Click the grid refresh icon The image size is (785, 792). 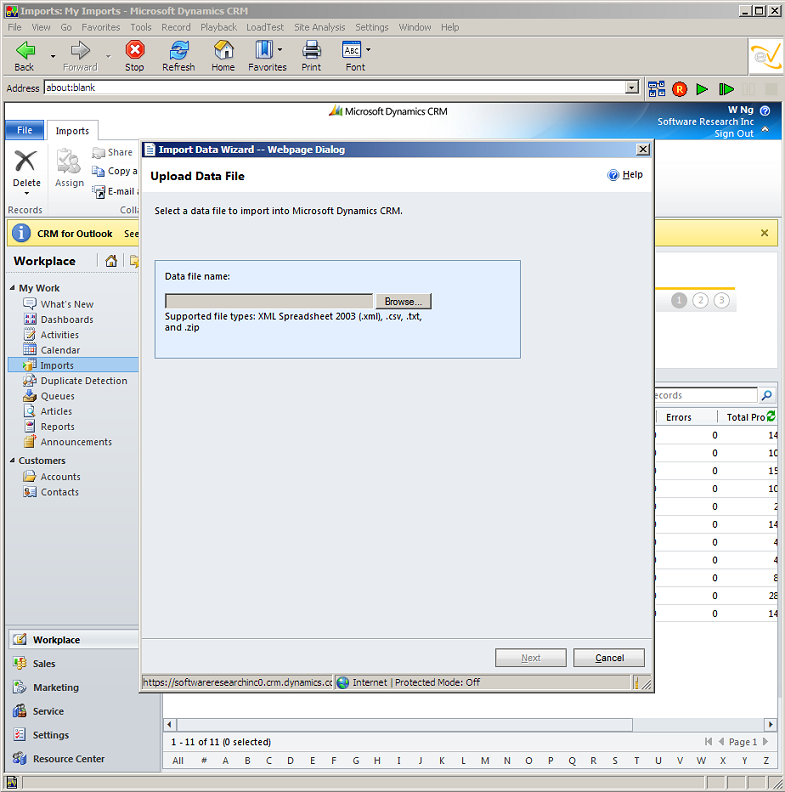coord(771,416)
